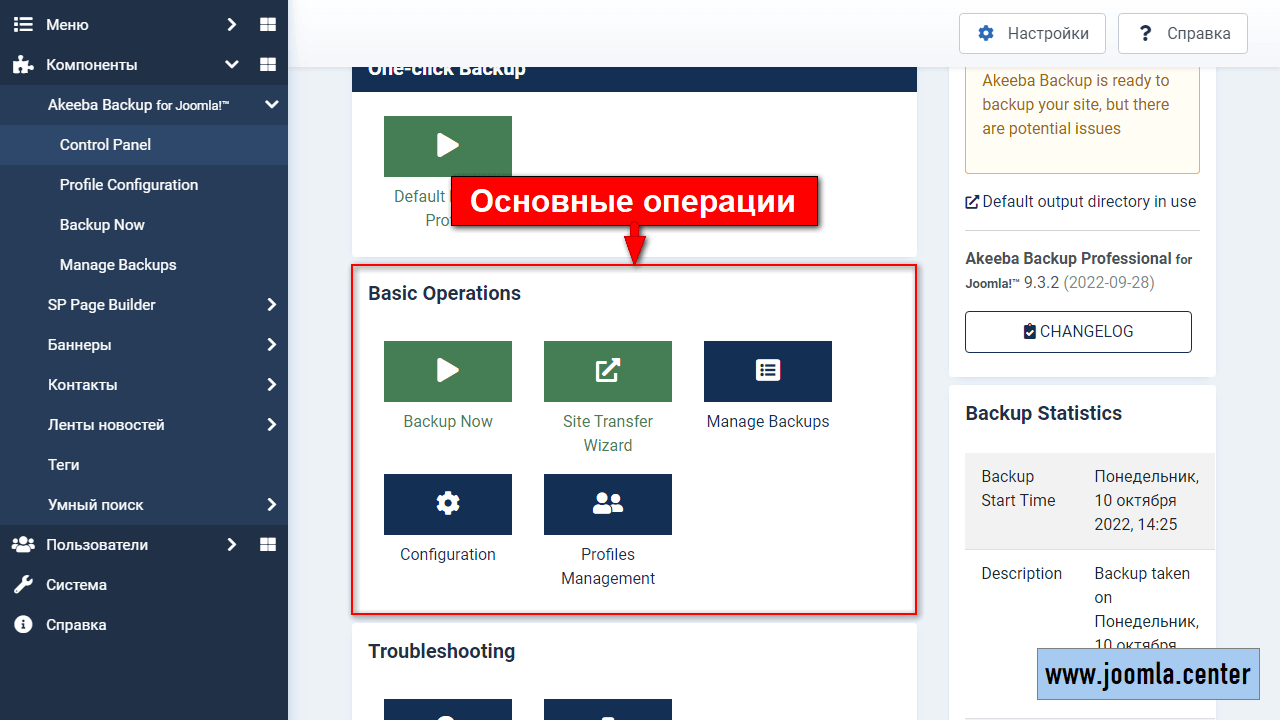Open the Profiles Management users icon tile
Screen dimensions: 1280x720
tap(607, 504)
